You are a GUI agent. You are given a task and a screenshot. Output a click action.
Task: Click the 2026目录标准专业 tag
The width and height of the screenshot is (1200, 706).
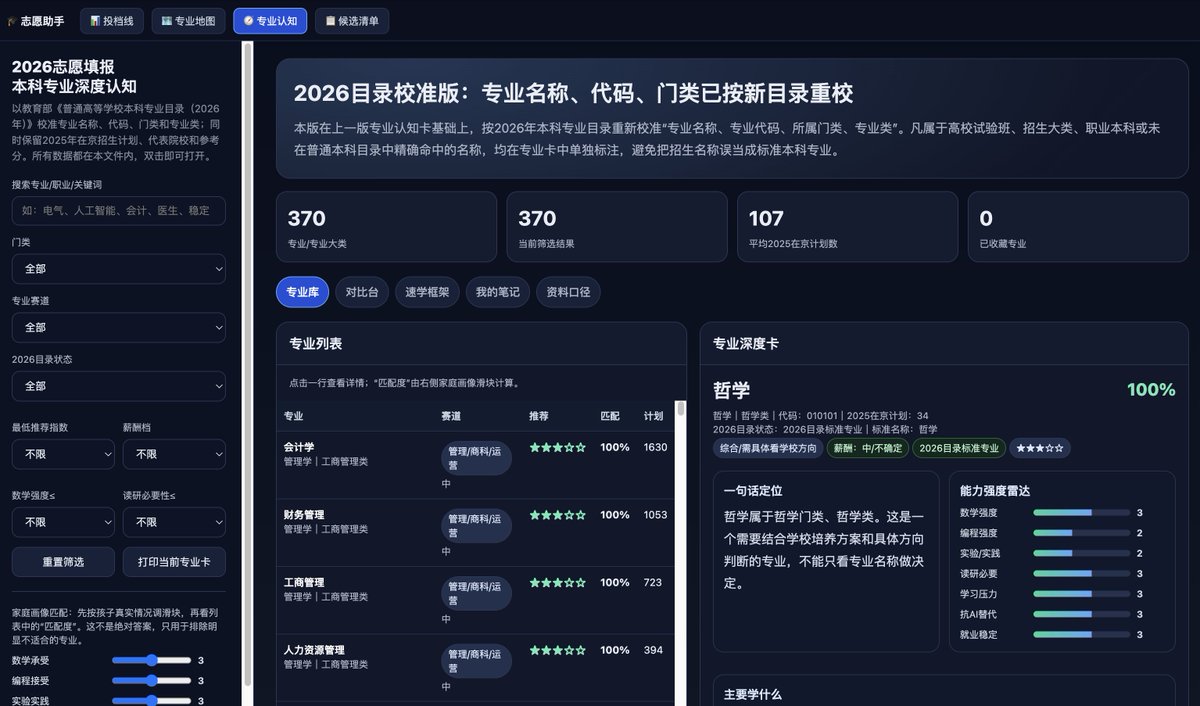coord(959,449)
